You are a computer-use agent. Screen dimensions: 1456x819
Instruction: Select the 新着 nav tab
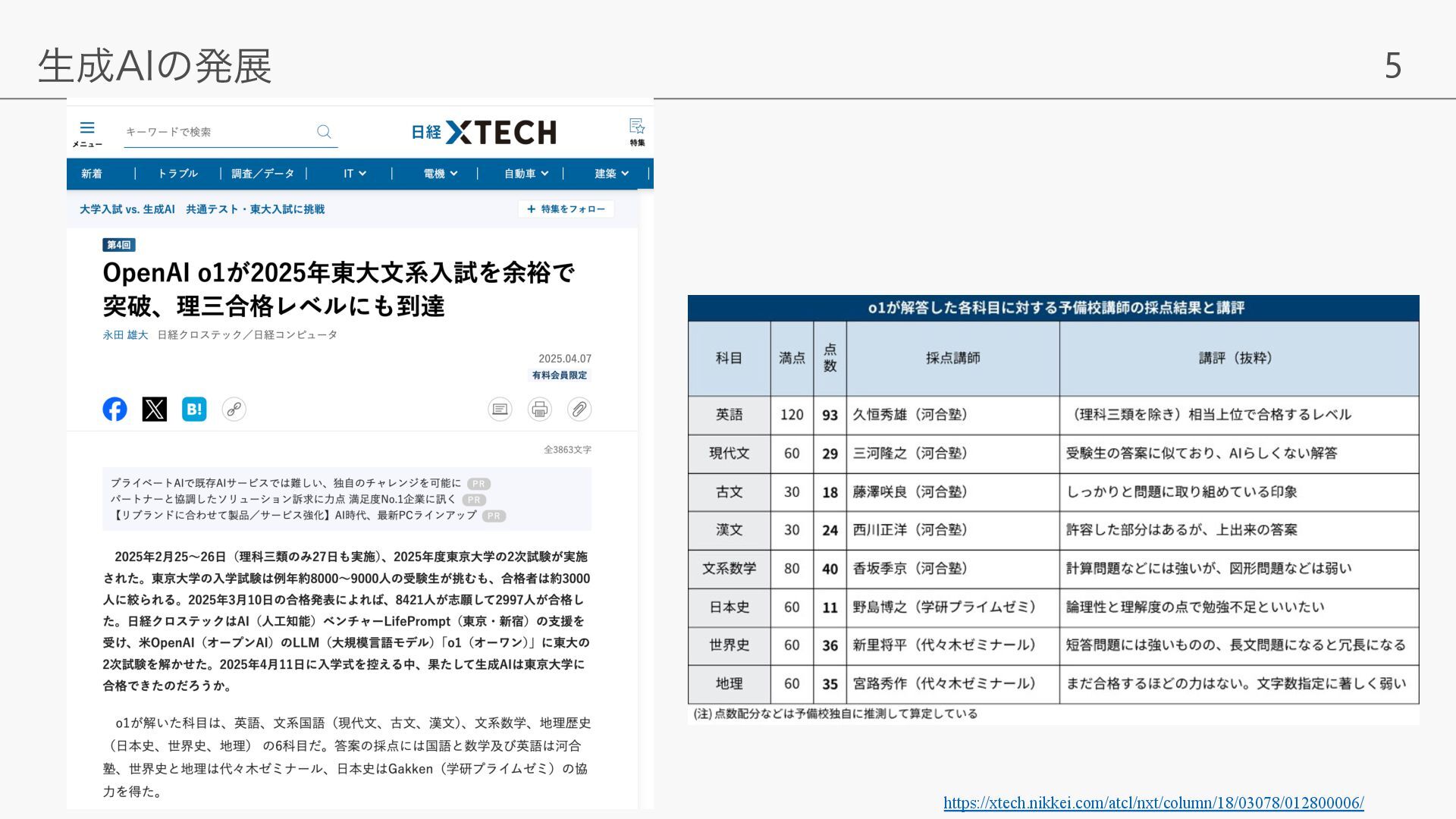click(92, 174)
